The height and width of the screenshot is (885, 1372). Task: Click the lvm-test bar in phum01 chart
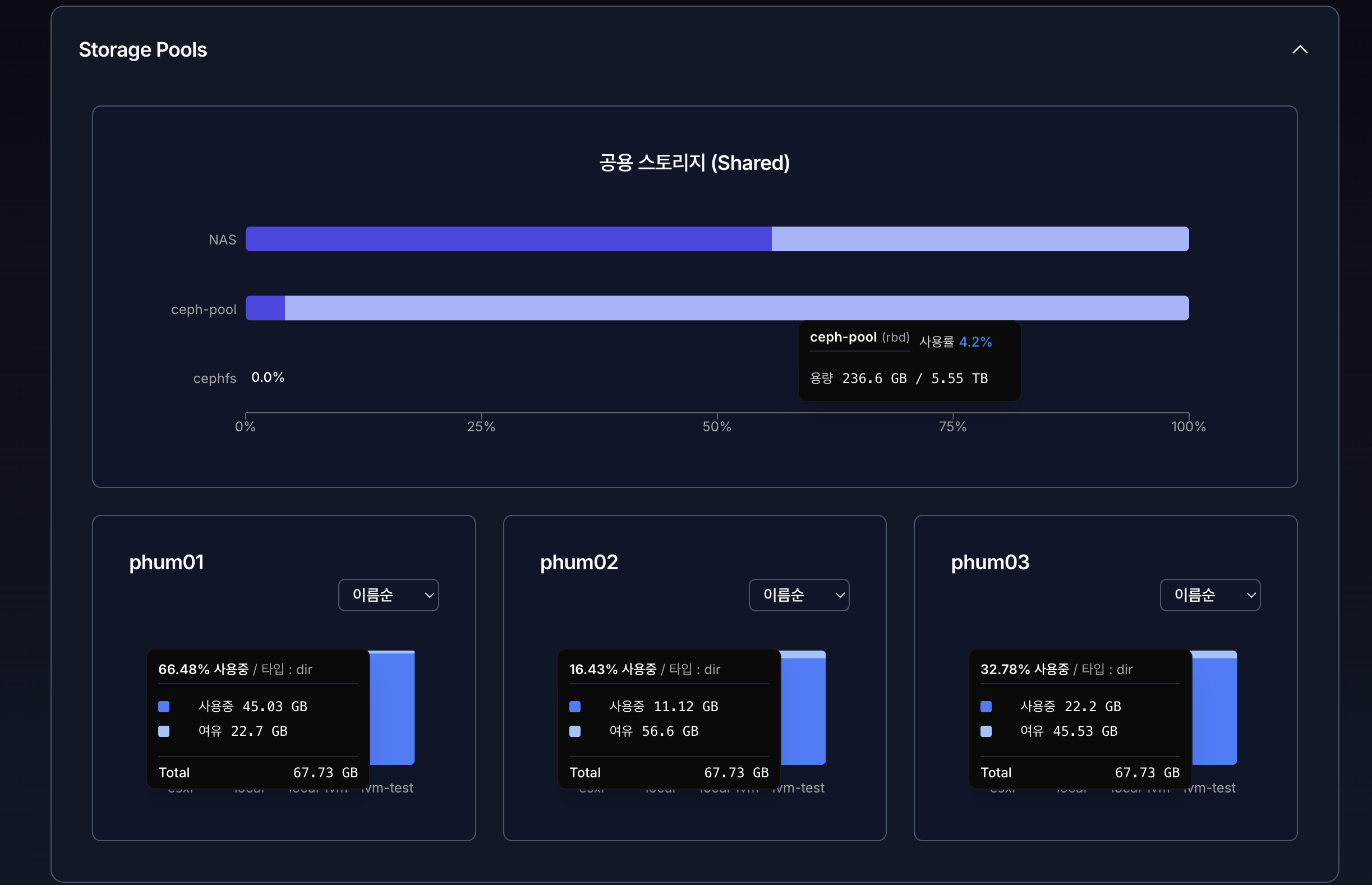click(x=393, y=709)
